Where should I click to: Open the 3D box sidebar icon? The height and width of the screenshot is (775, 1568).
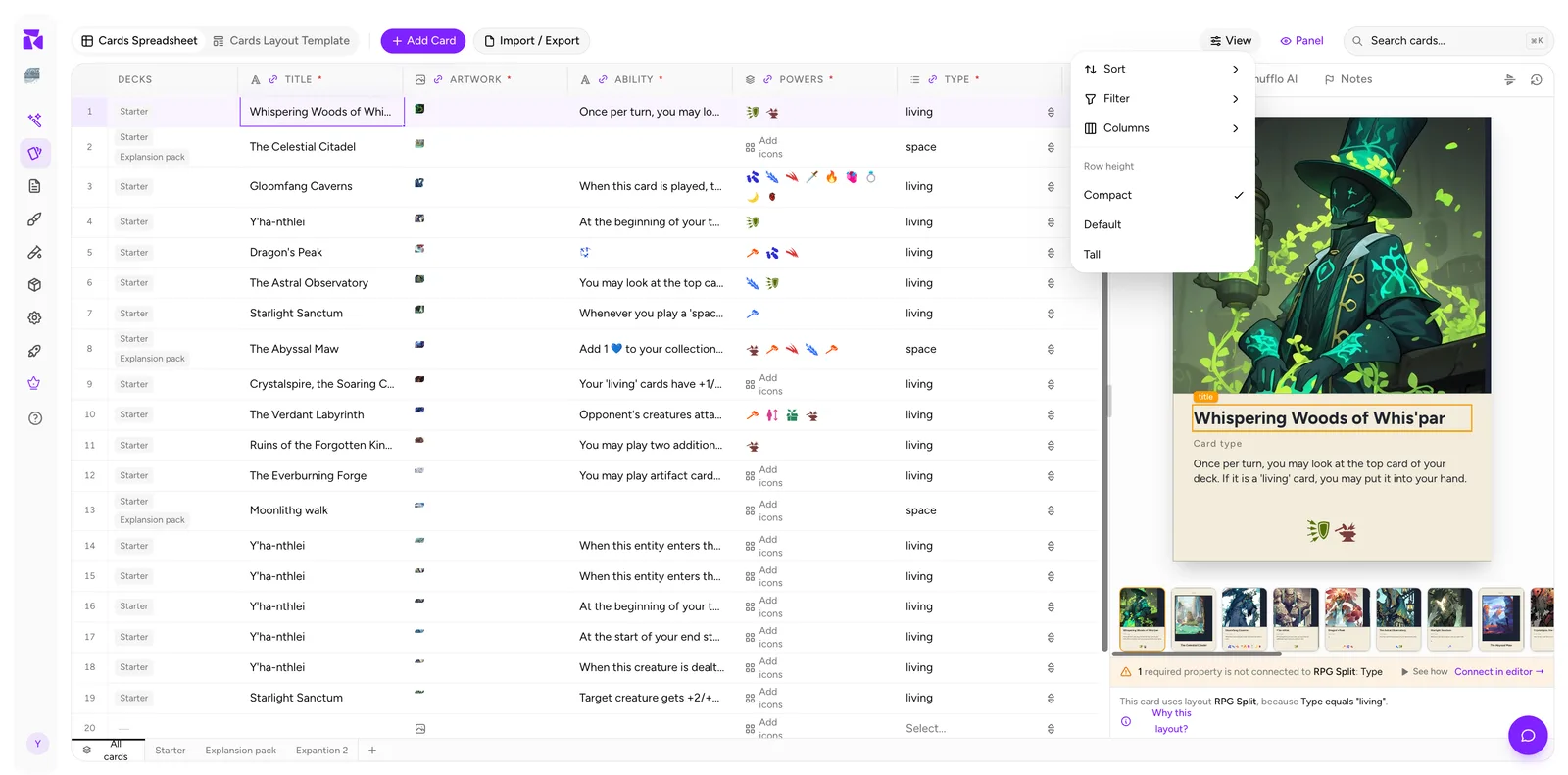34,285
